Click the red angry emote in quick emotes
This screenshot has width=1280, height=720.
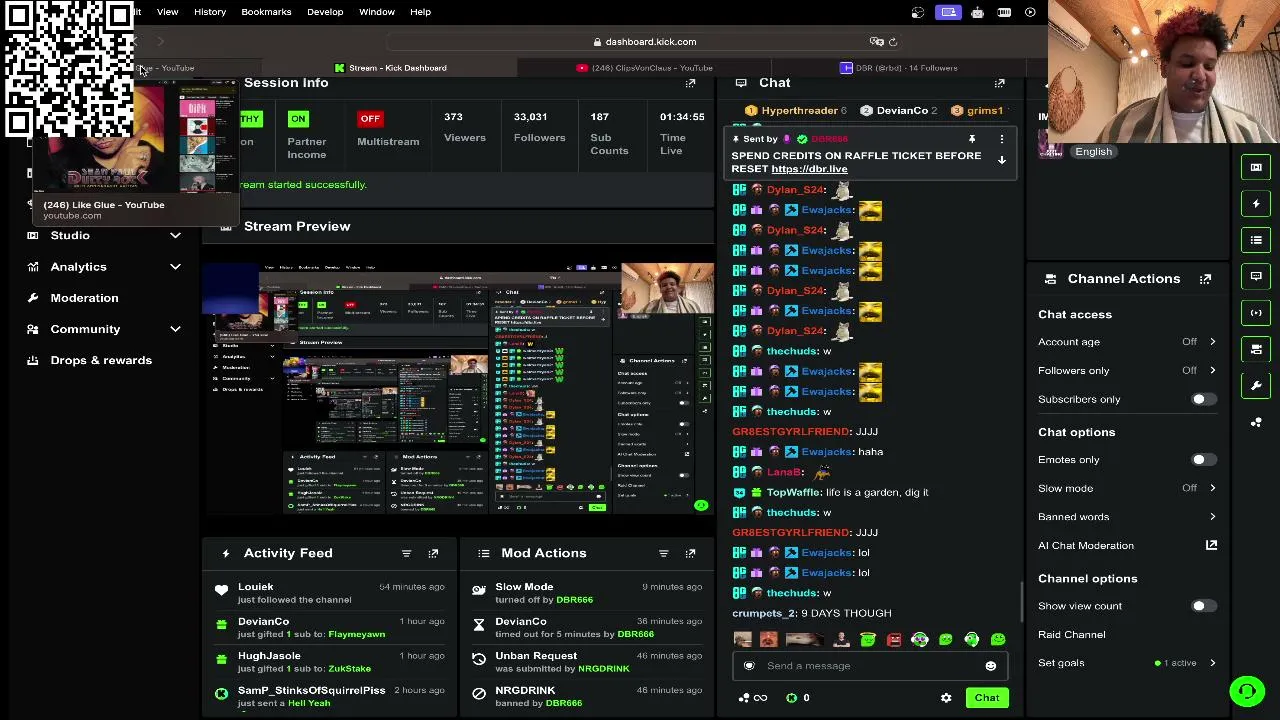pyautogui.click(x=893, y=639)
